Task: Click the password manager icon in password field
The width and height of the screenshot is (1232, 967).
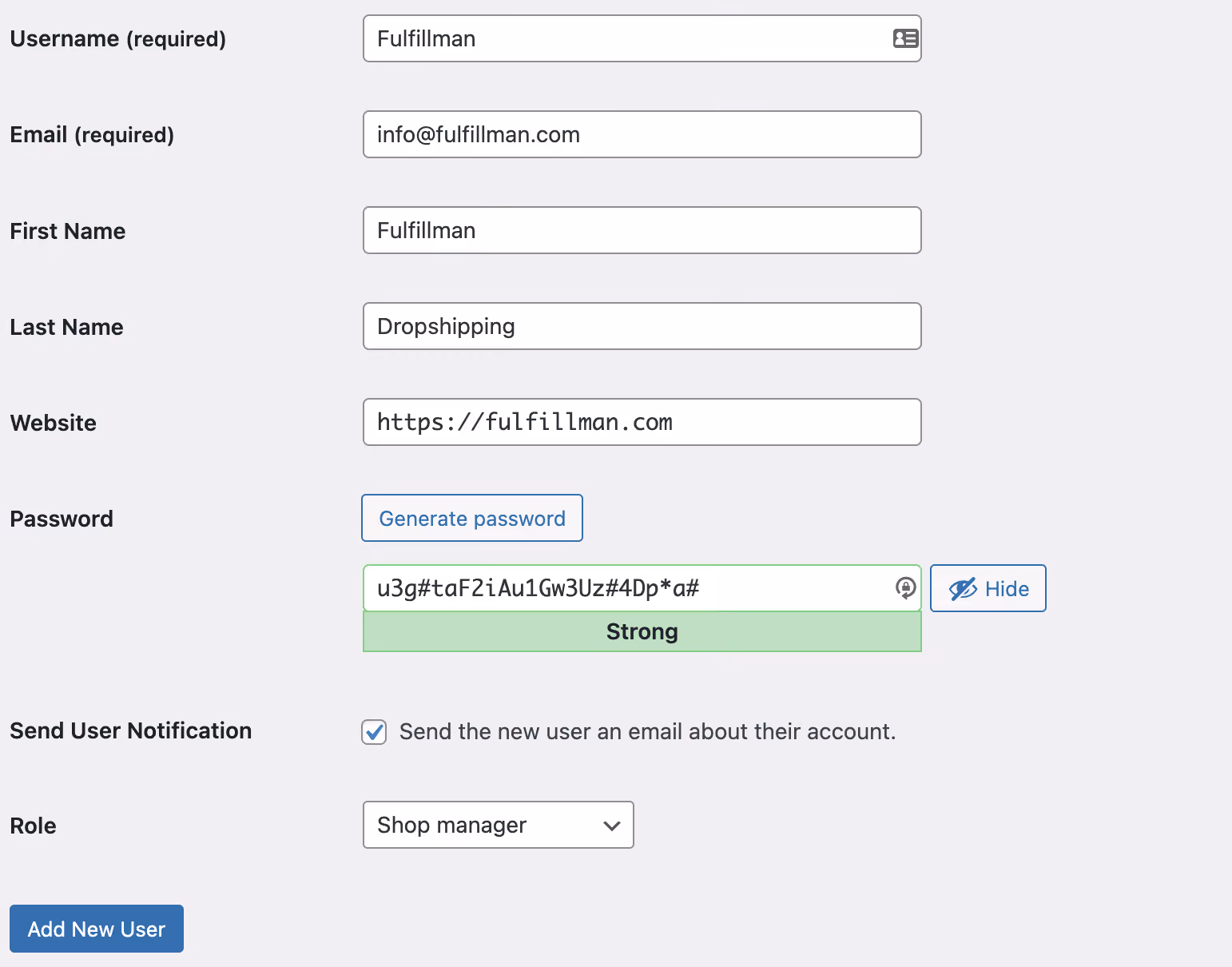Action: (x=905, y=588)
